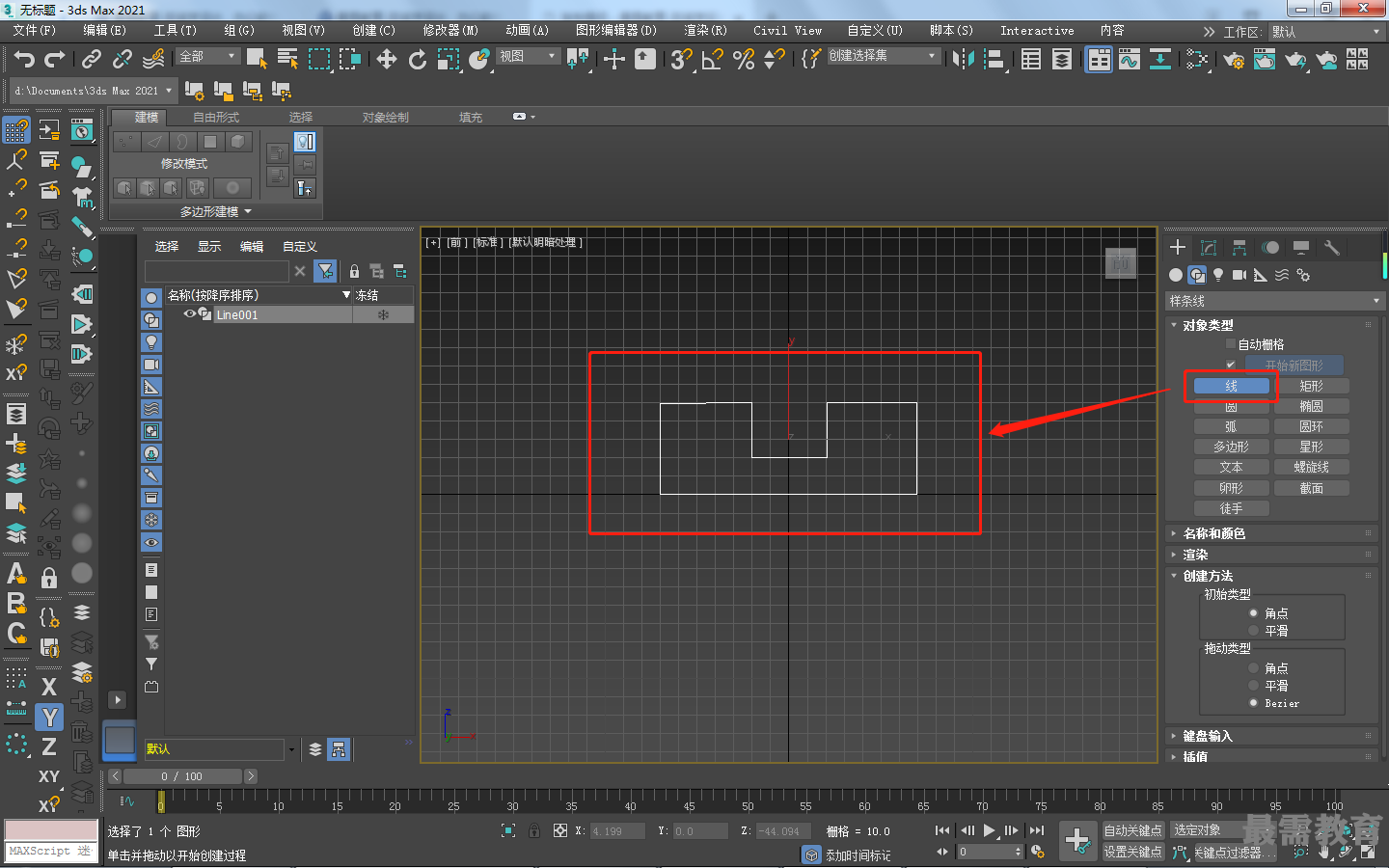Open Rendered Frame Window teapot icon

click(x=1265, y=60)
